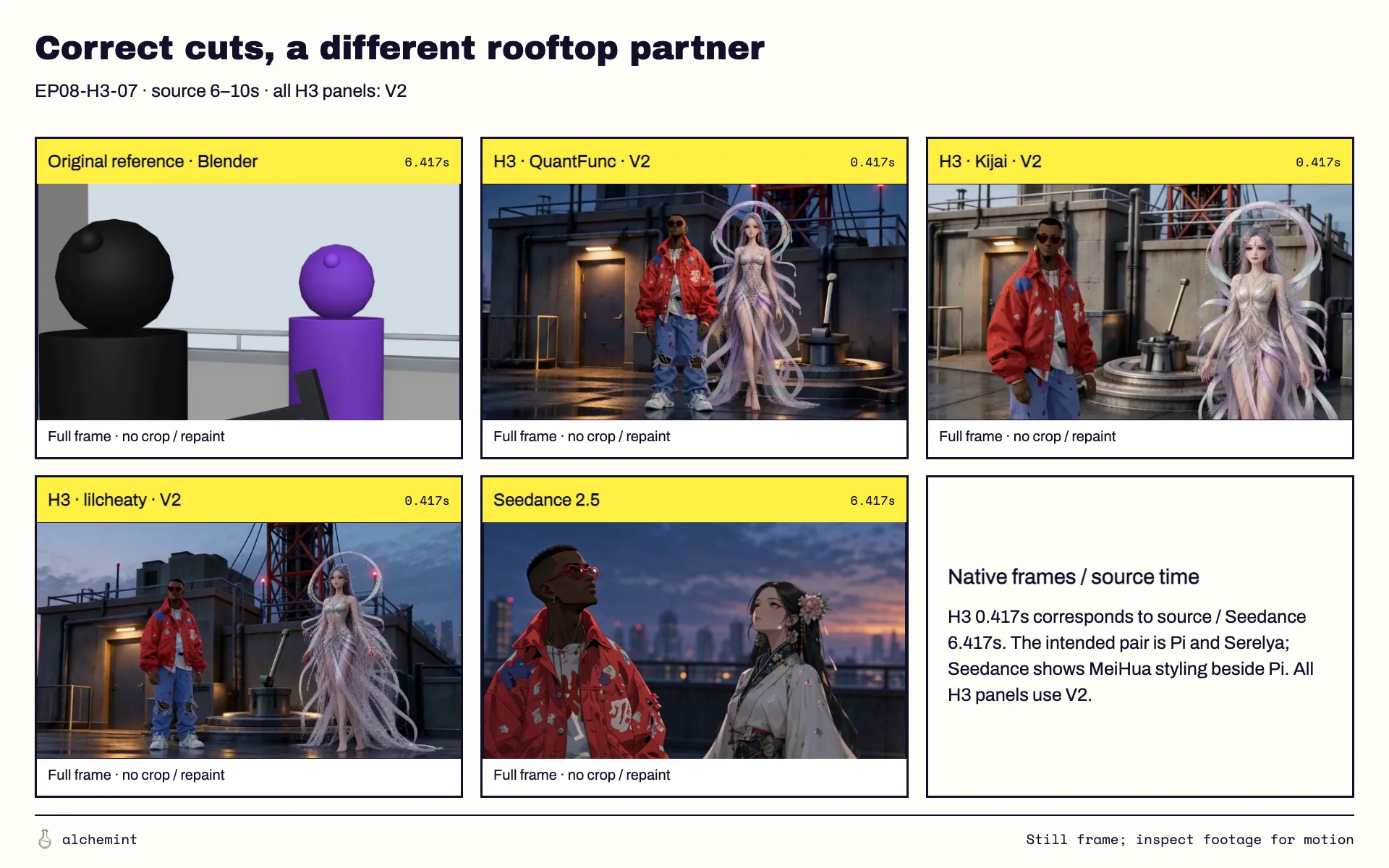
Task: Click 'Still frame; inspect footage for motion' note
Action: [x=1189, y=839]
